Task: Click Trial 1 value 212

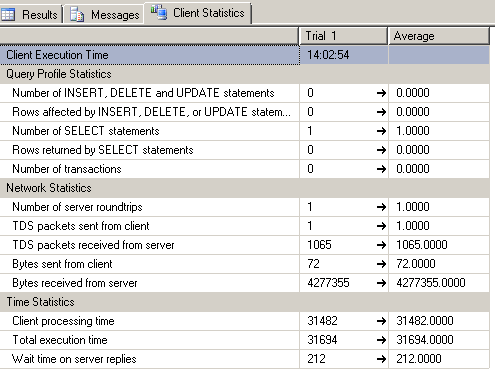Action: click(316, 359)
